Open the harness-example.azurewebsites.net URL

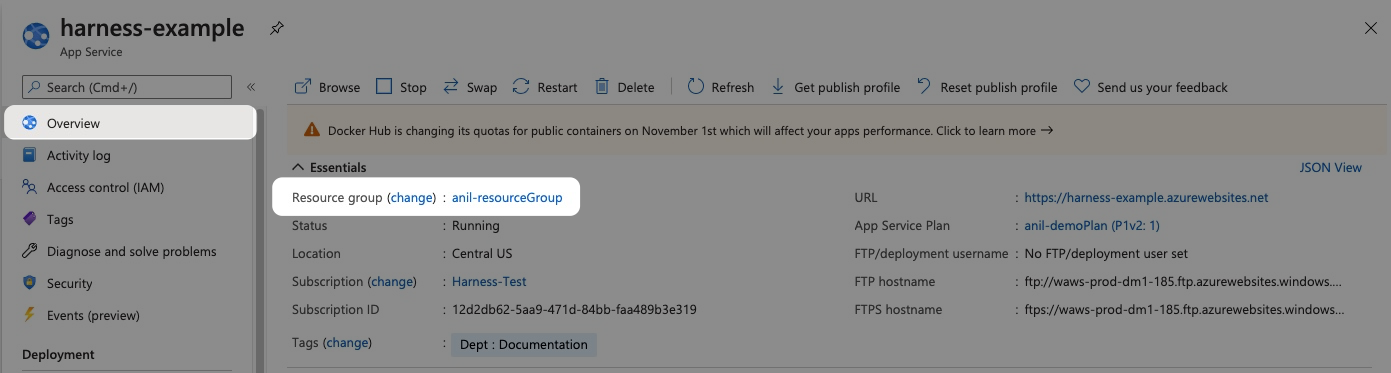[x=1146, y=197]
